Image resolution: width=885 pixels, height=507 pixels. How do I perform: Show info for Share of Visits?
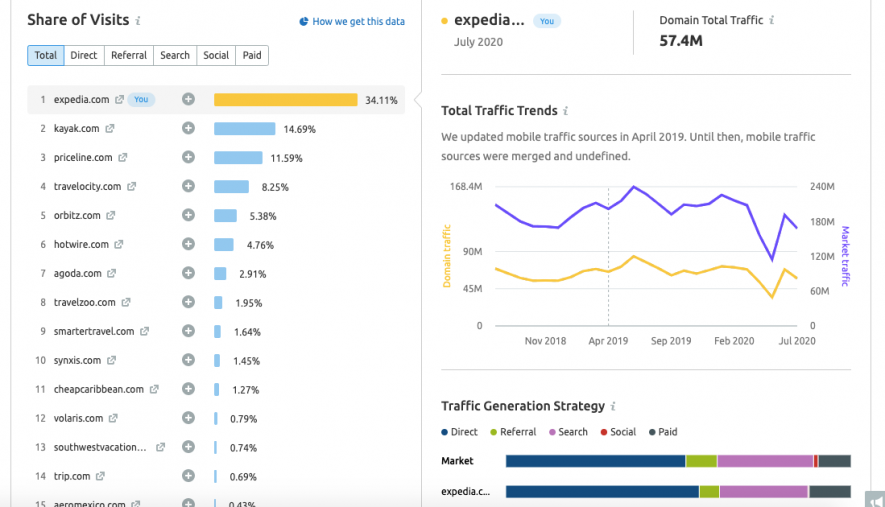click(138, 21)
